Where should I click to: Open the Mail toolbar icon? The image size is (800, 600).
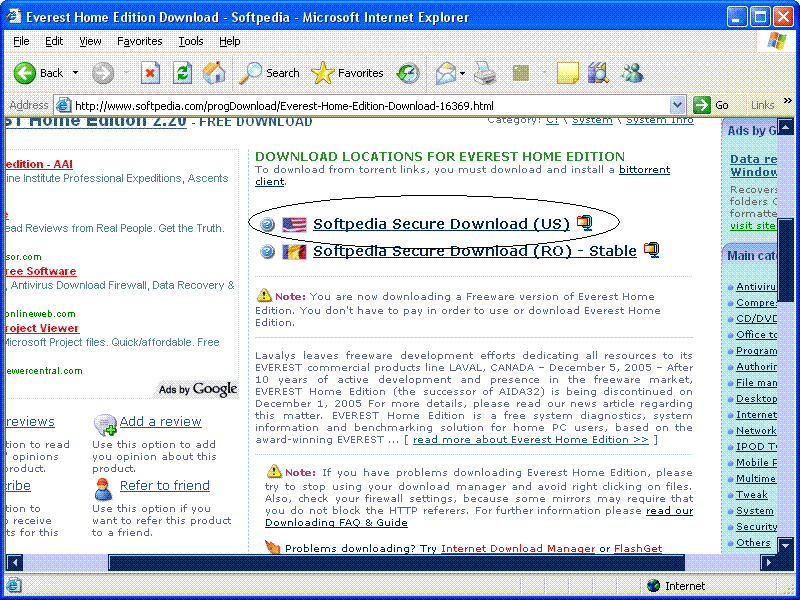(445, 73)
